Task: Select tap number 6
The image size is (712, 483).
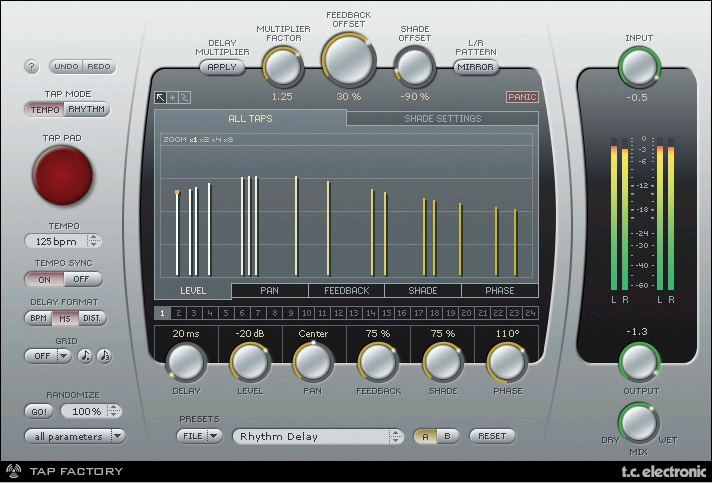Action: (242, 313)
